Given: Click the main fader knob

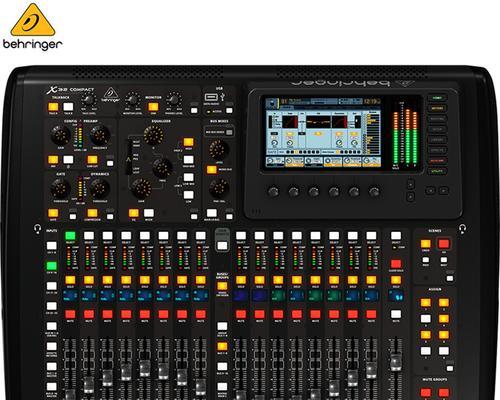Looking at the screenshot, I should (396, 362).
